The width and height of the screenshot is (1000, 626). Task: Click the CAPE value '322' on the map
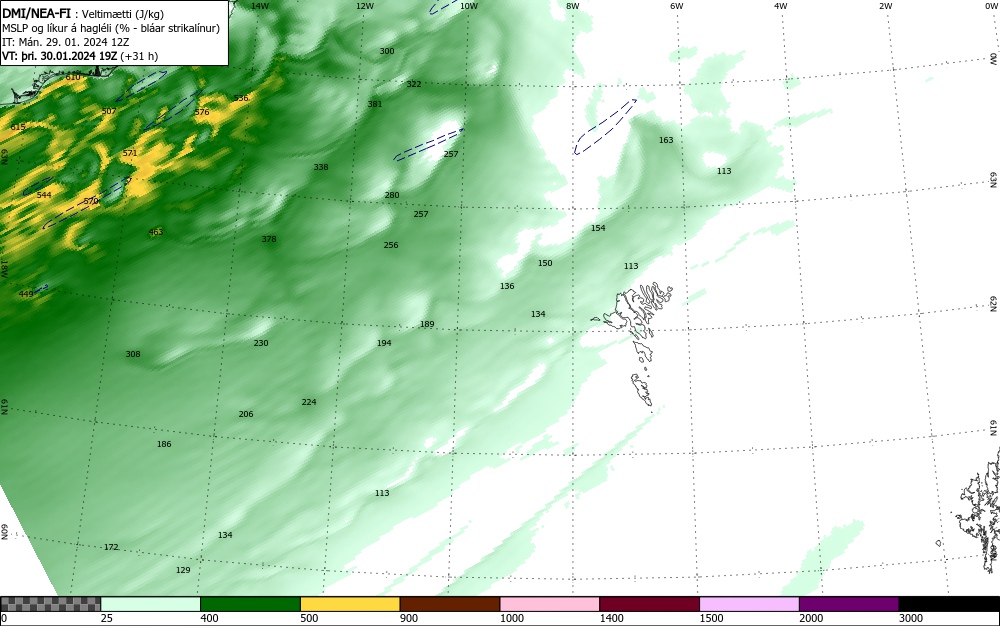pos(413,84)
